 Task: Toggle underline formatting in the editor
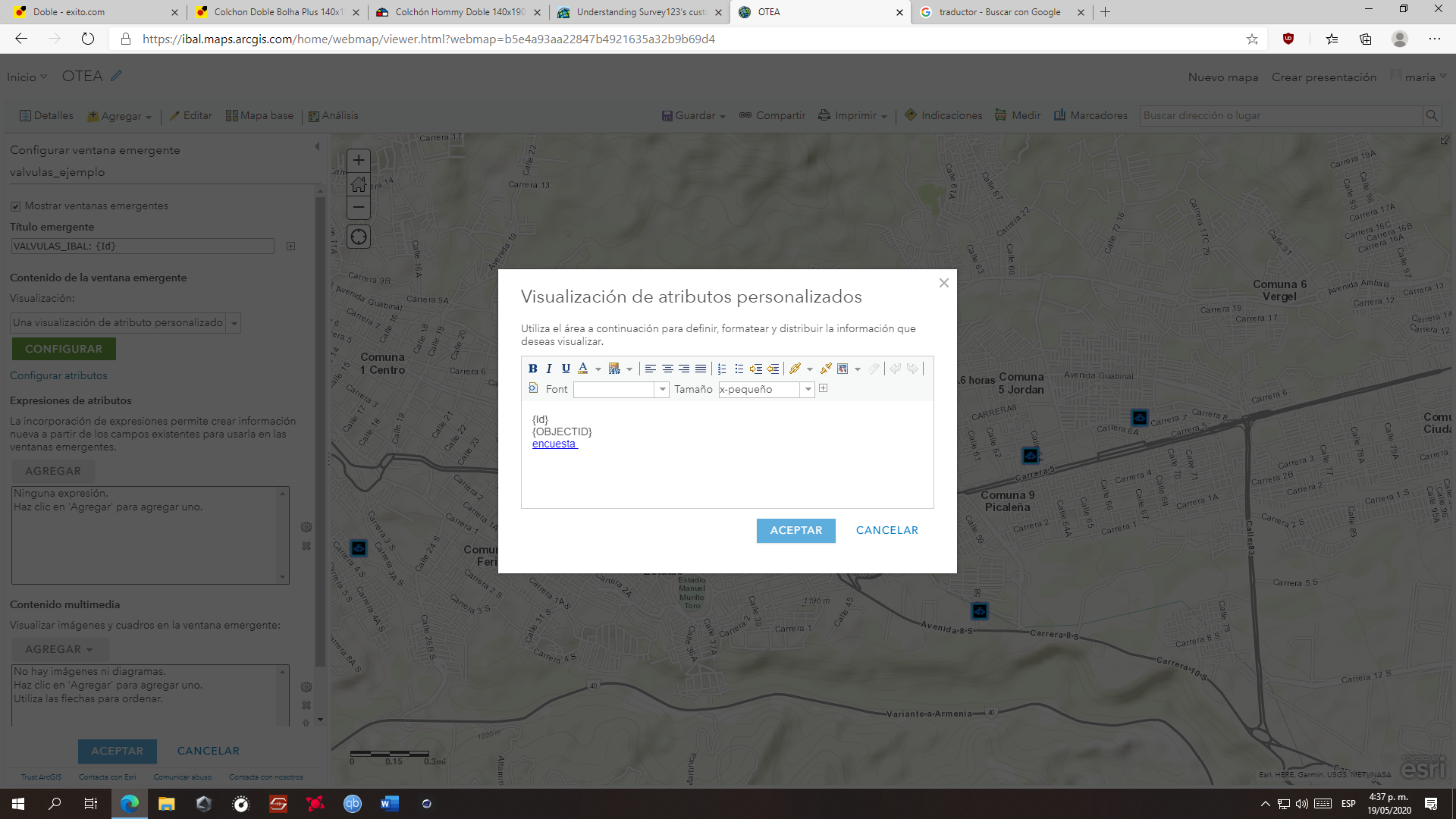pos(566,369)
